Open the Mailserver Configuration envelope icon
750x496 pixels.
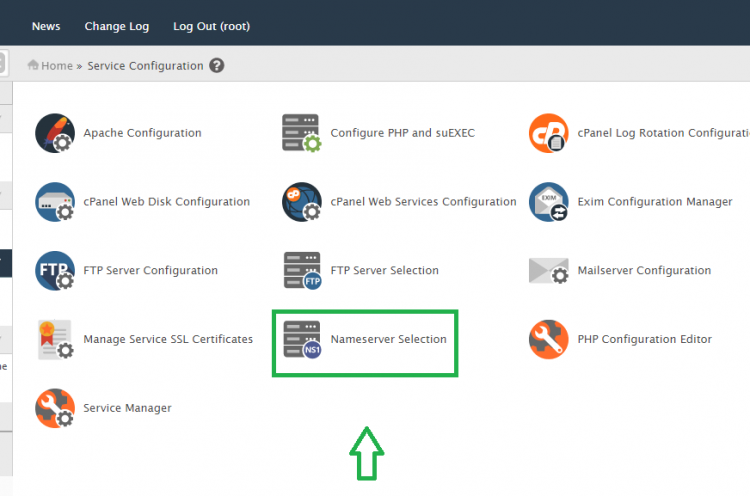[549, 271]
